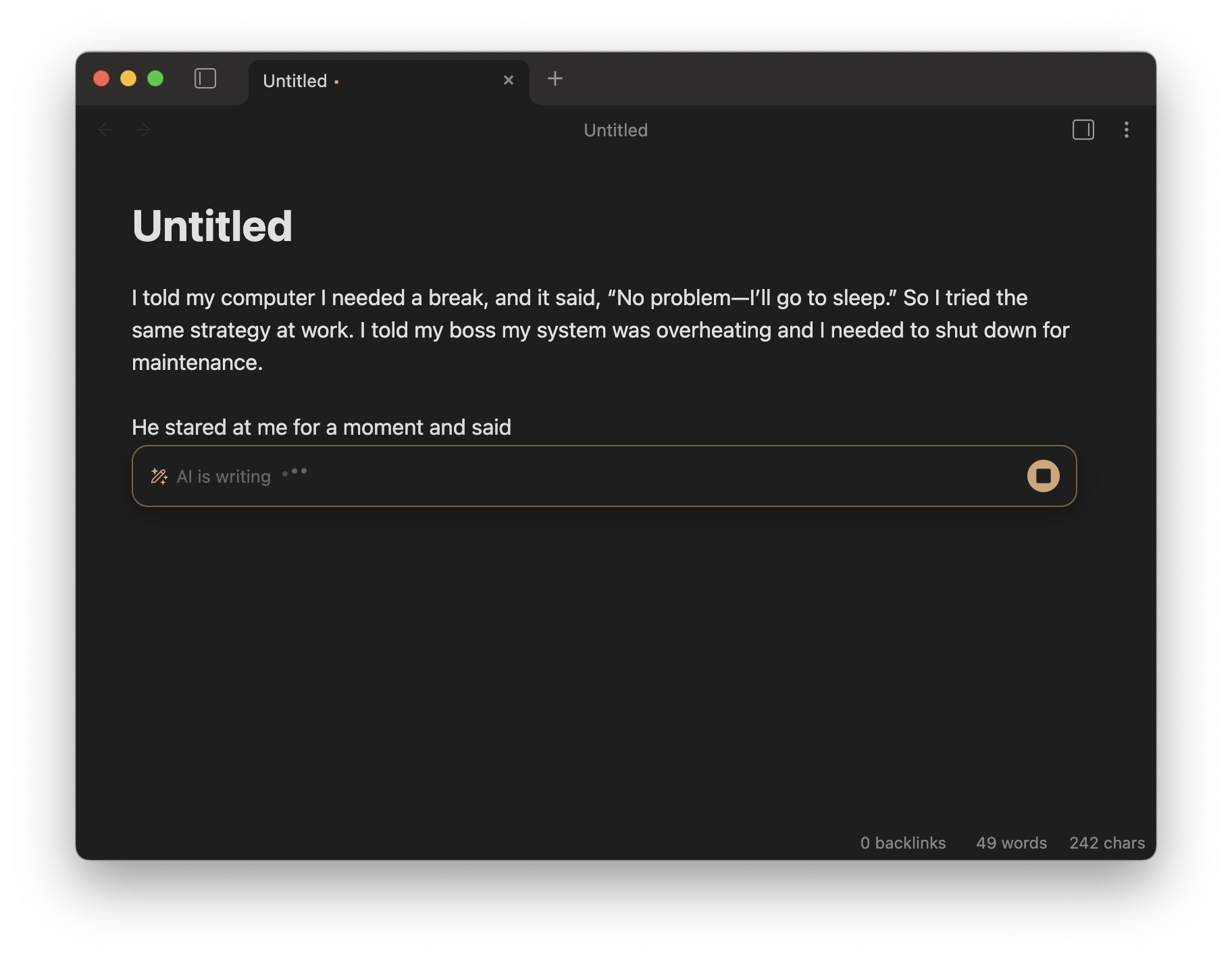Click the 49 words counter
The height and width of the screenshot is (960, 1232).
click(1011, 843)
